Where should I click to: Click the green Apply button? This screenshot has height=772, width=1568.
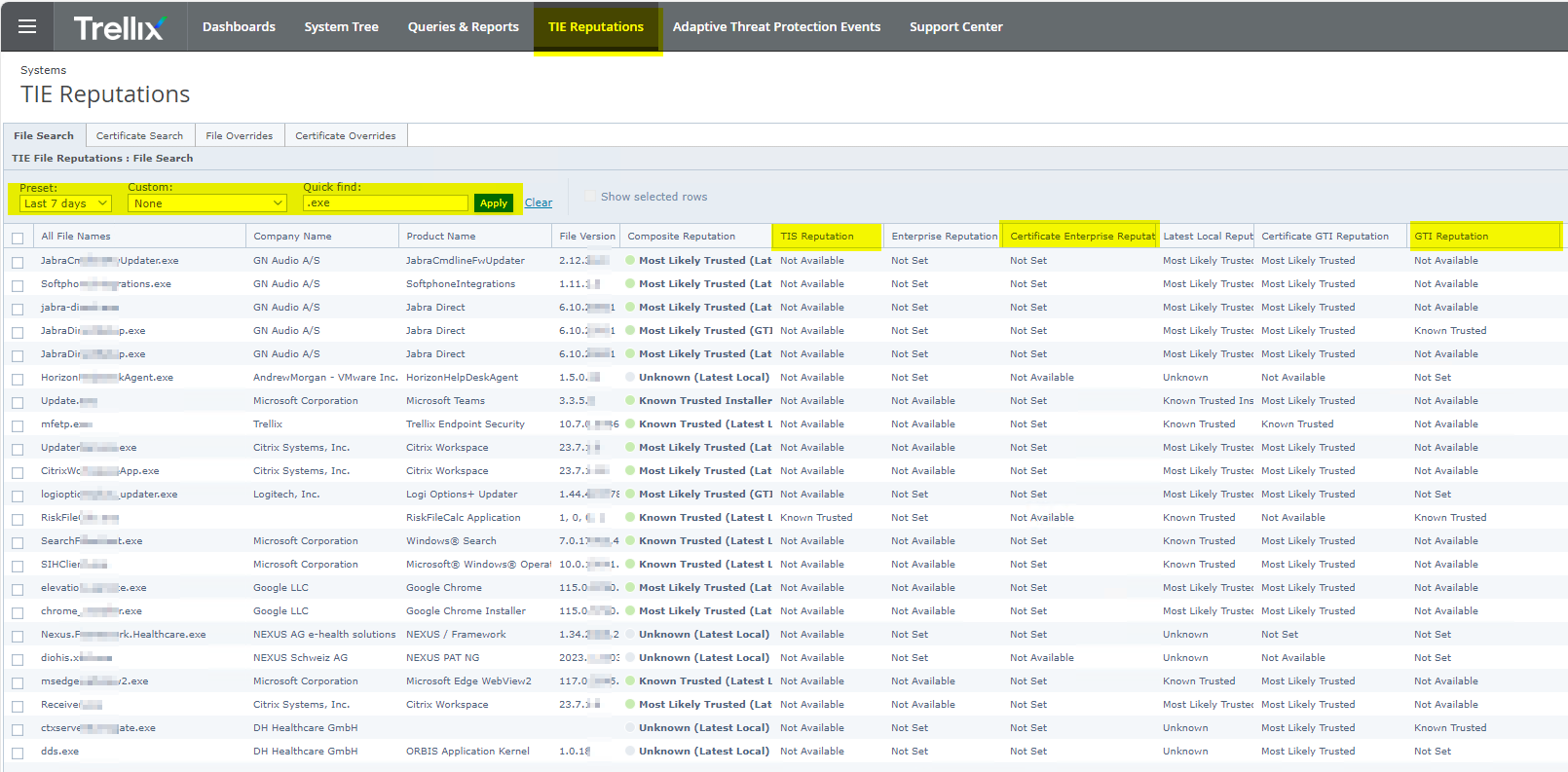coord(494,203)
